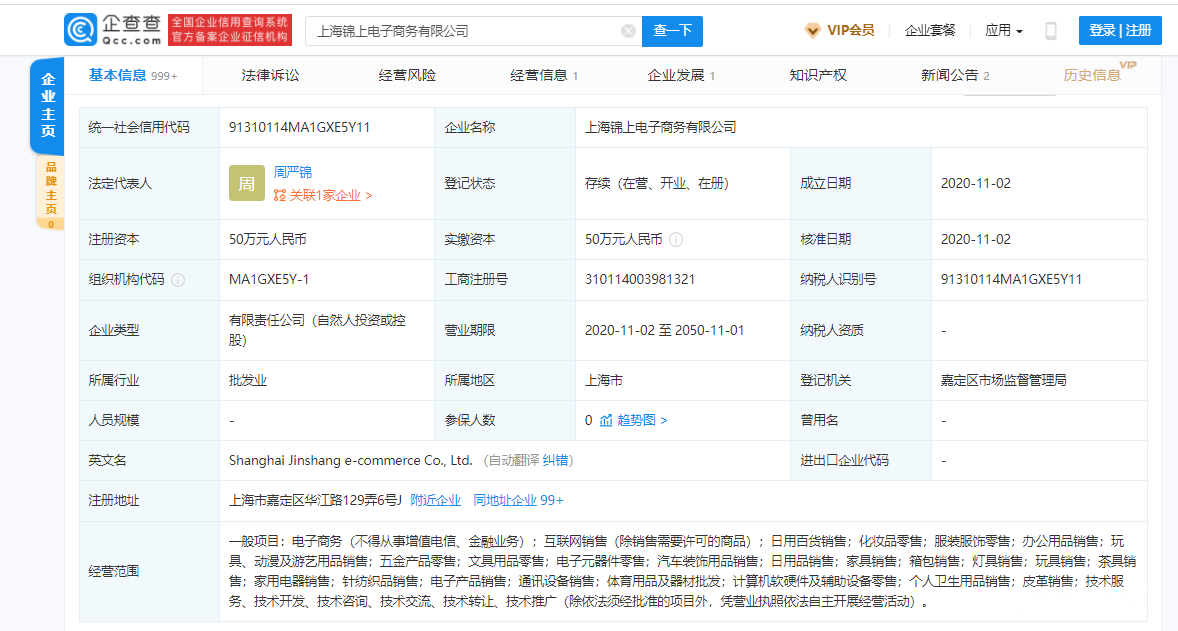Viewport: 1178px width, 631px height.
Task: Click the mobile phone icon in header
Action: pyautogui.click(x=1050, y=31)
